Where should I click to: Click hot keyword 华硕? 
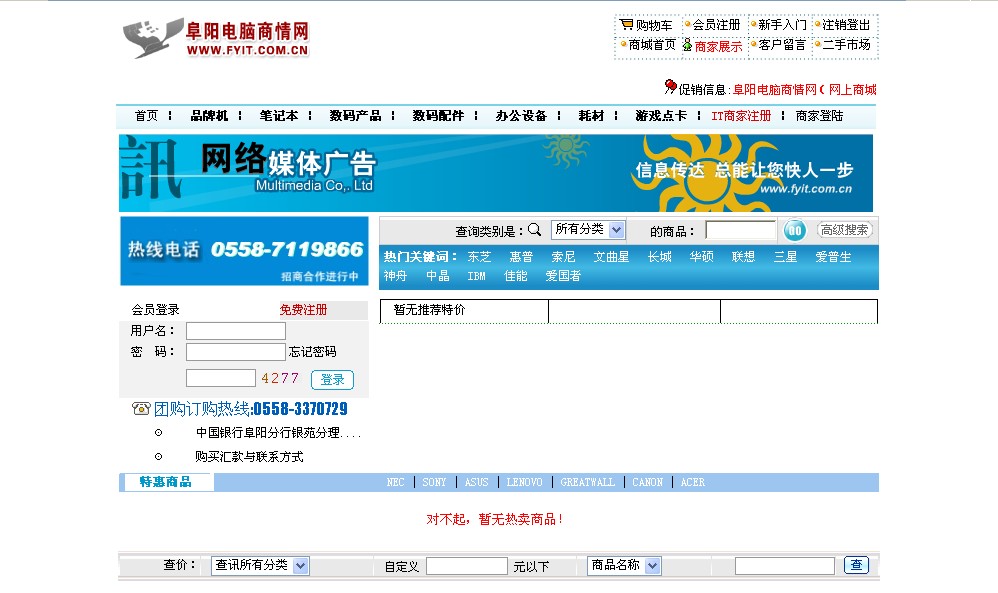(x=701, y=257)
